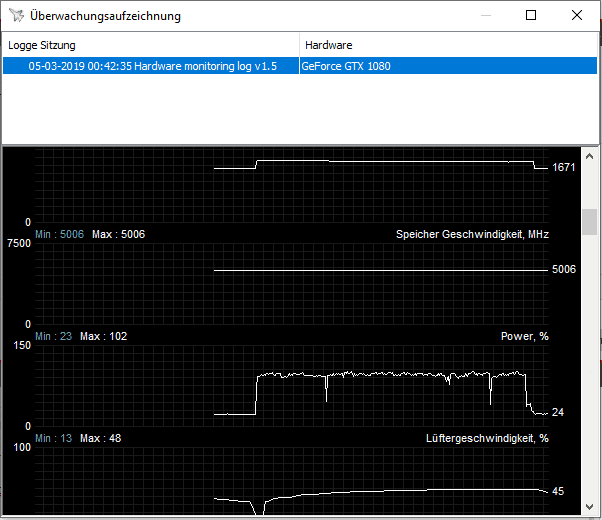The height and width of the screenshot is (520, 602).
Task: Maximize the Überwachungsaufzeichnung window
Action: (x=531, y=15)
